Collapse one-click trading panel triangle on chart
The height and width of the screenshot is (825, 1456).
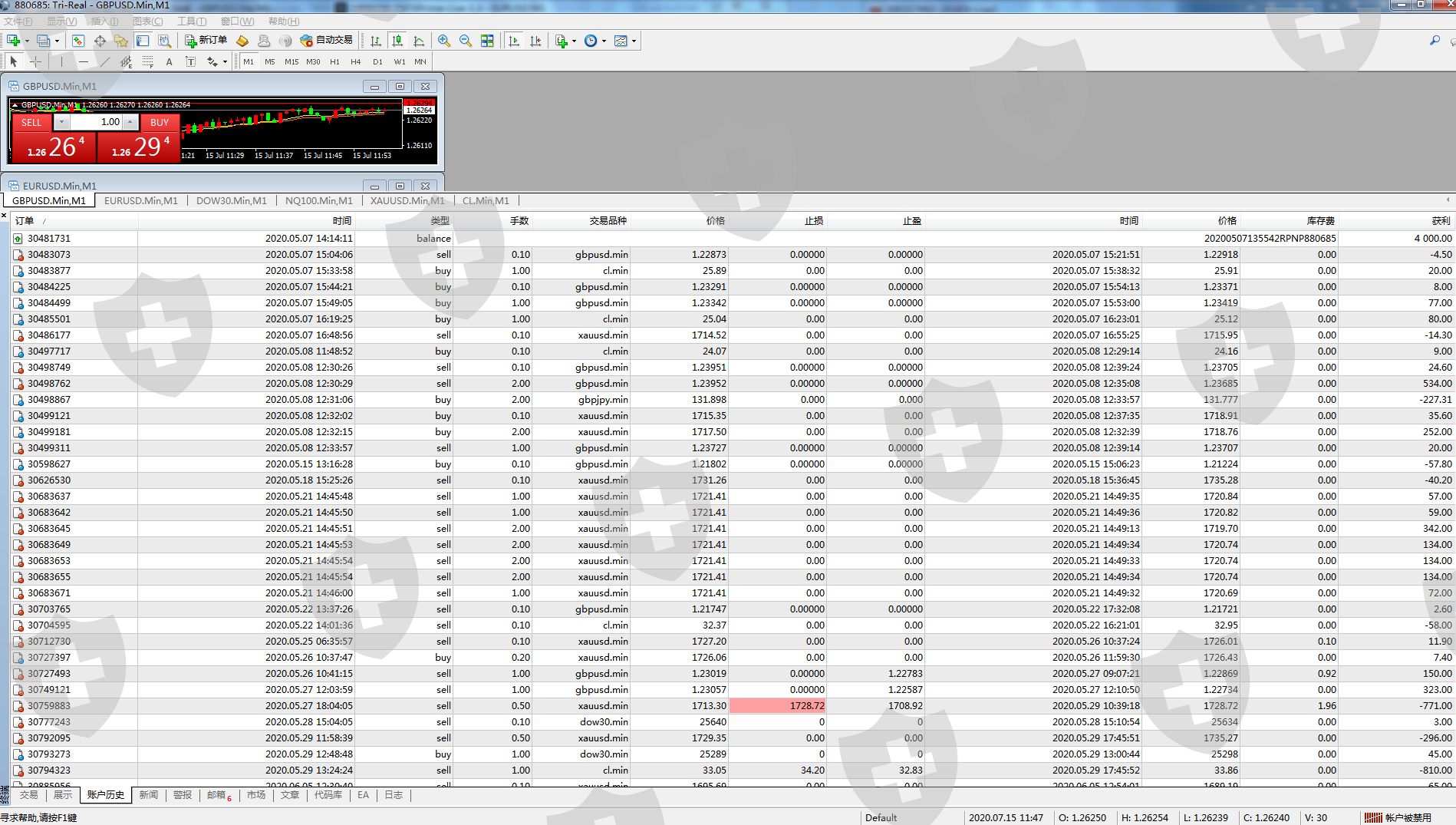pyautogui.click(x=15, y=105)
